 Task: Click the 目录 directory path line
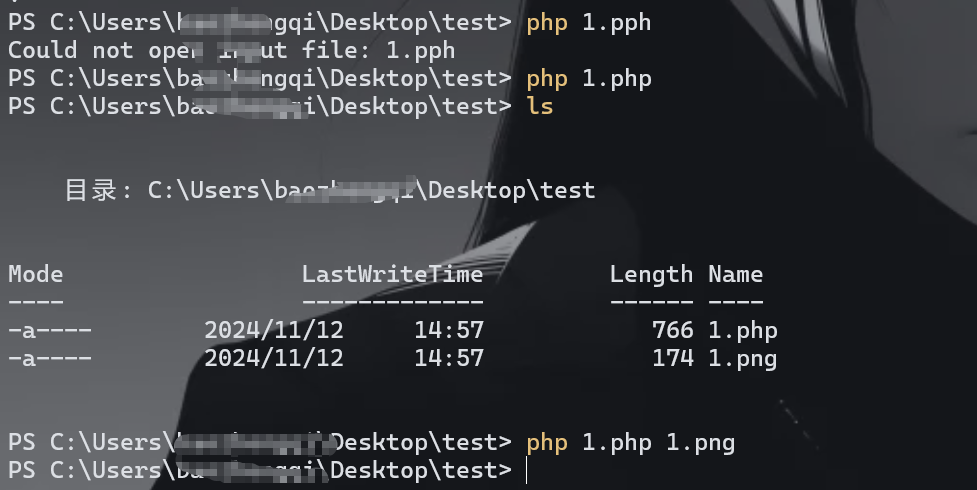click(330, 190)
